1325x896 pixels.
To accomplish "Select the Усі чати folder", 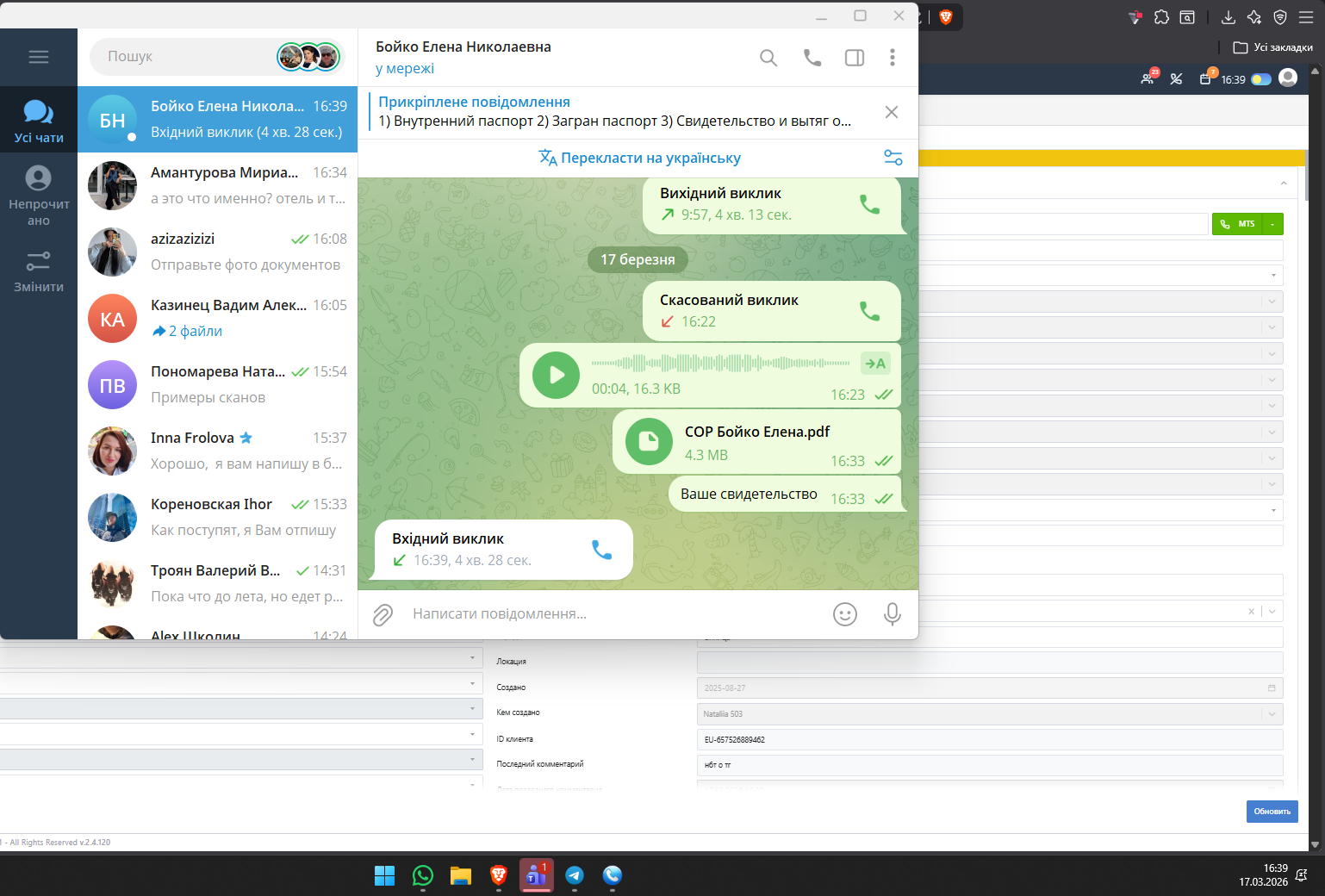I will click(x=39, y=120).
